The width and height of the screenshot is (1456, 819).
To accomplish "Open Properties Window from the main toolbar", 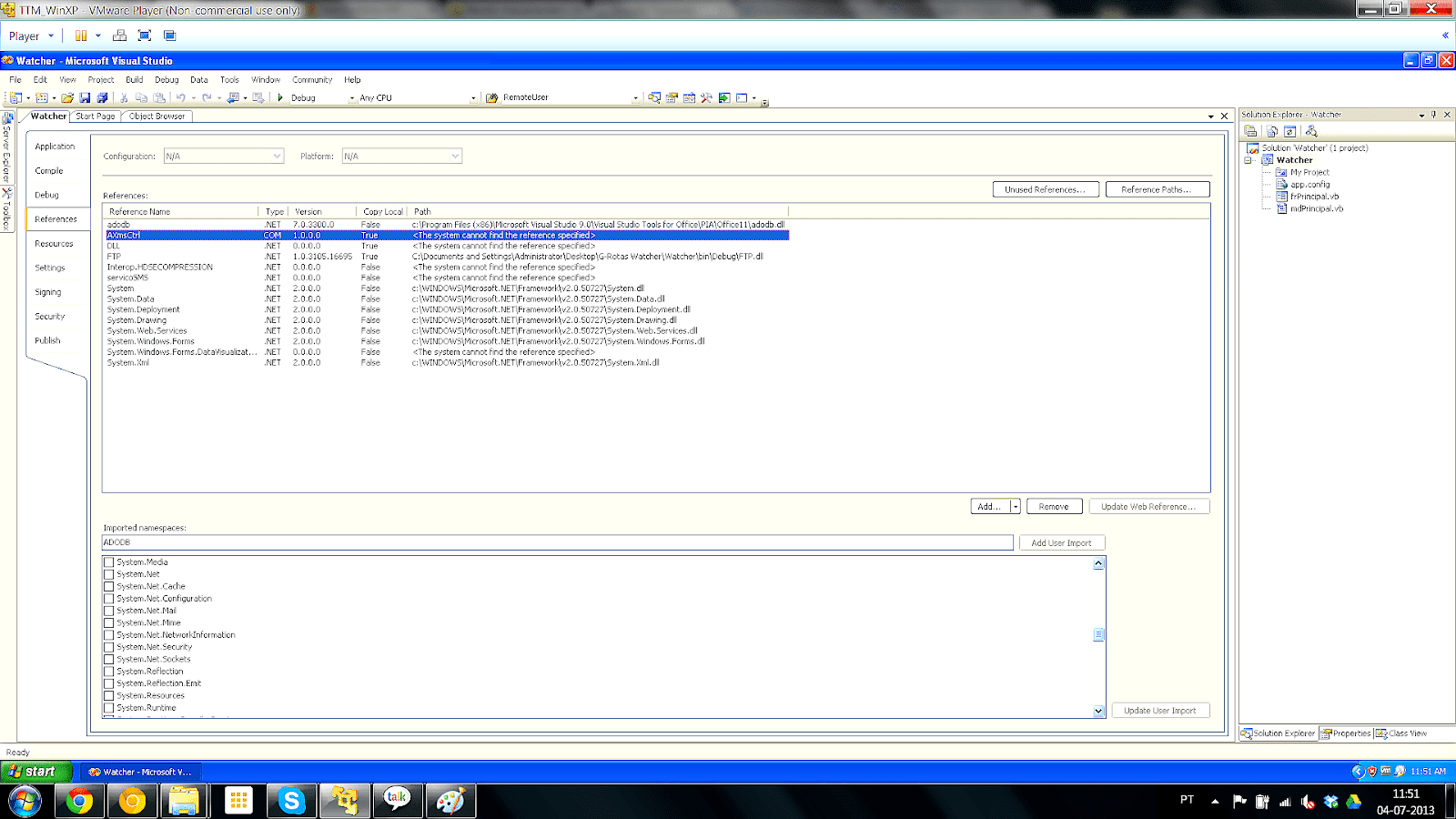I will [672, 97].
